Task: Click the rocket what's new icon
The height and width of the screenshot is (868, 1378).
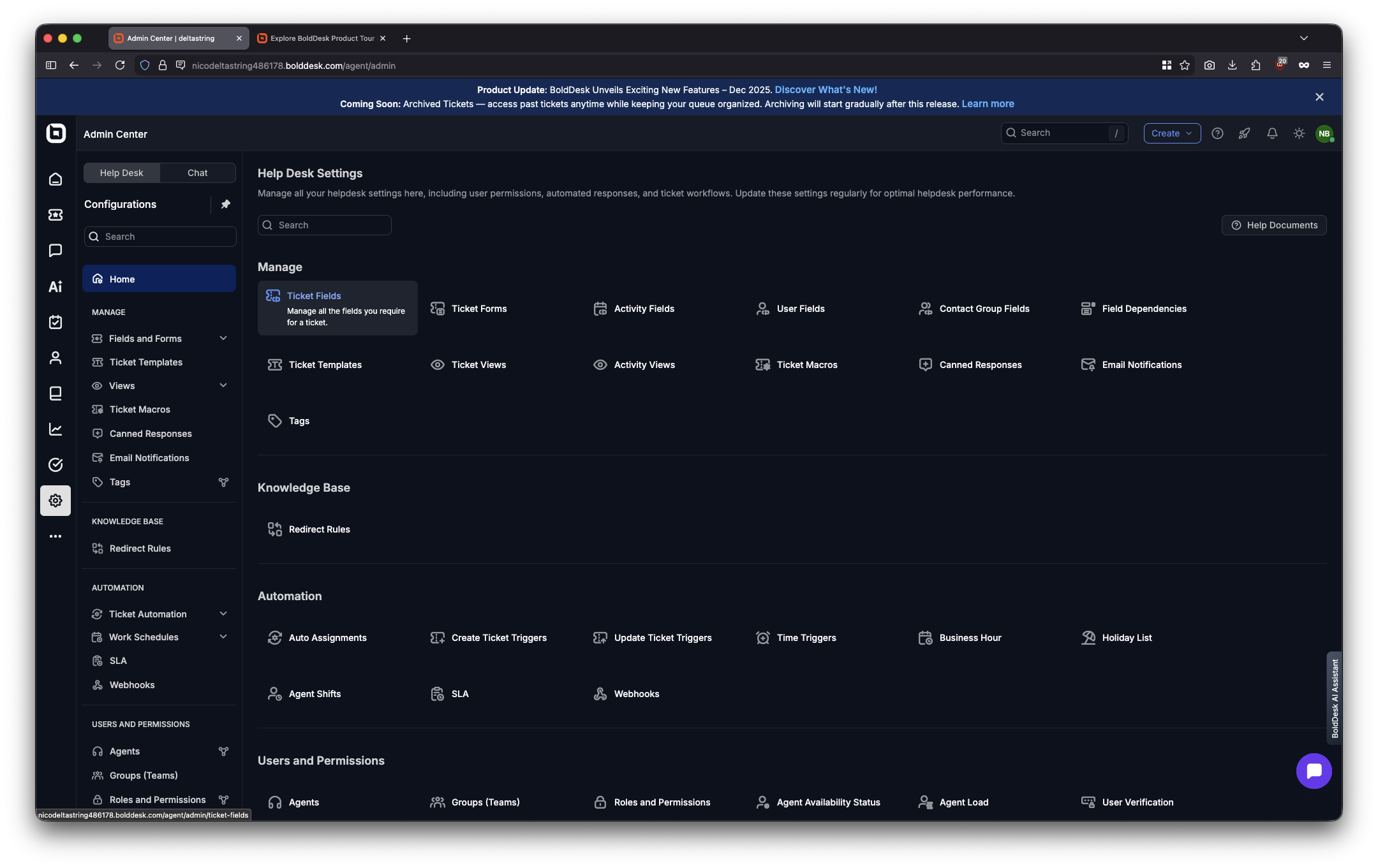Action: pyautogui.click(x=1244, y=133)
